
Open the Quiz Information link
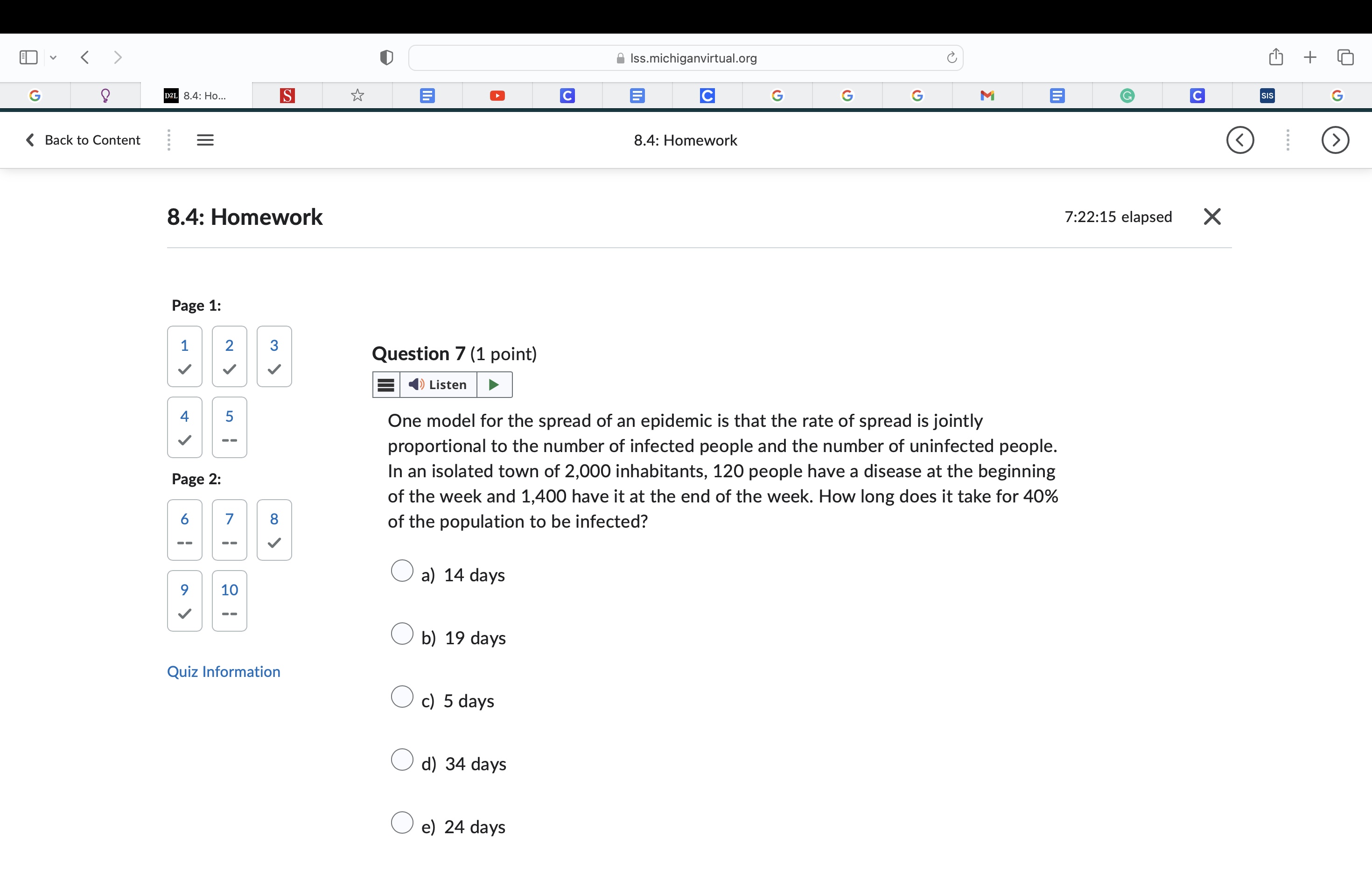pos(224,671)
